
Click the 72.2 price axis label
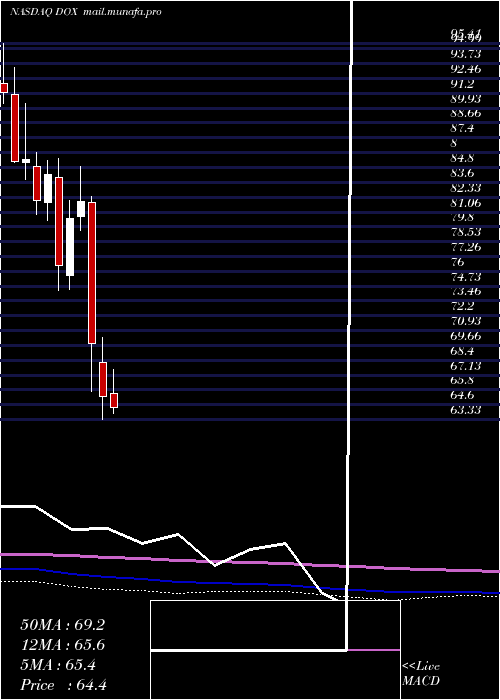[462, 306]
